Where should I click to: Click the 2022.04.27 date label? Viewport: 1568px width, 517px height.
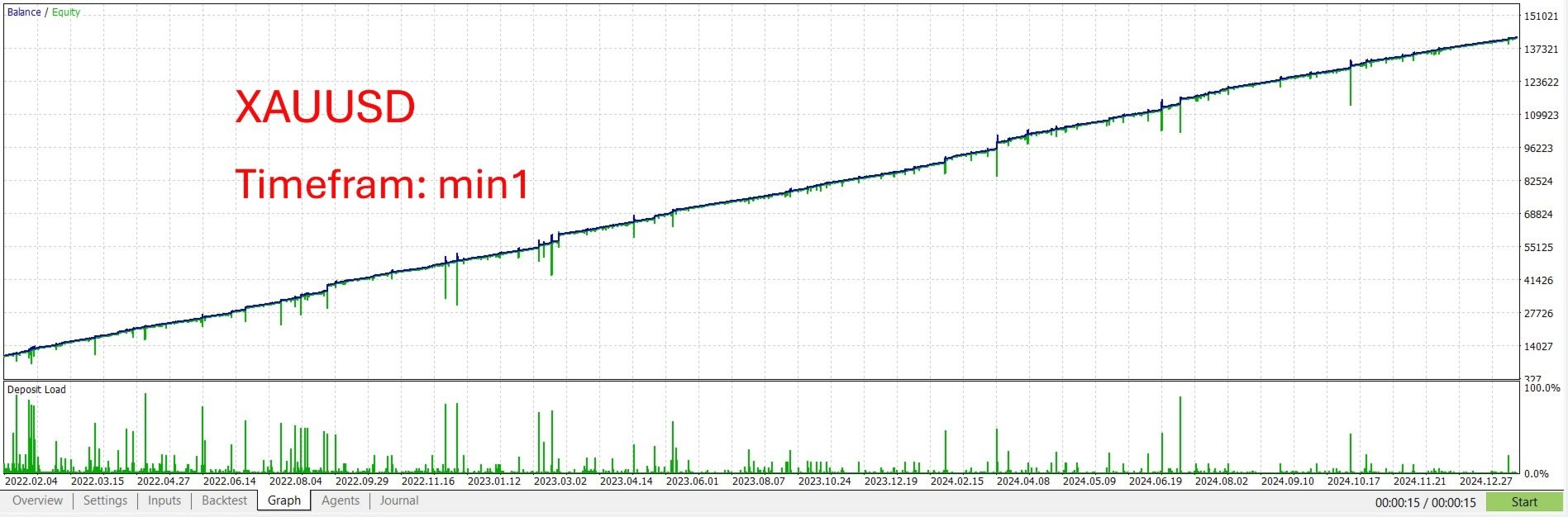pos(164,481)
